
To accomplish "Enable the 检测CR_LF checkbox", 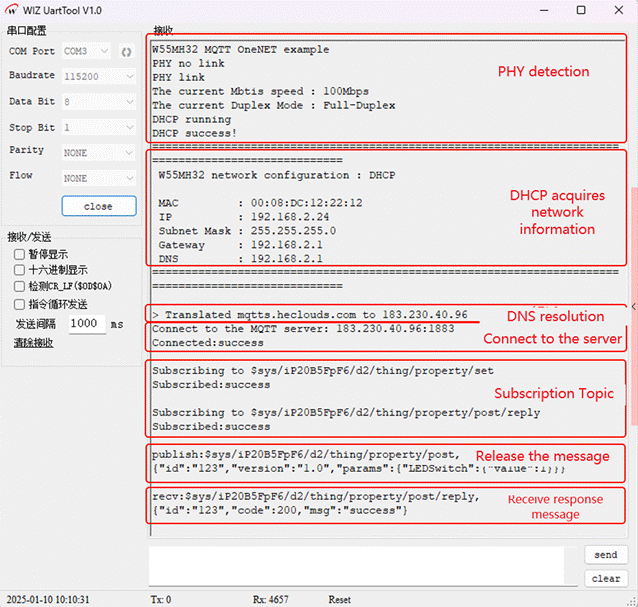I will tap(19, 286).
